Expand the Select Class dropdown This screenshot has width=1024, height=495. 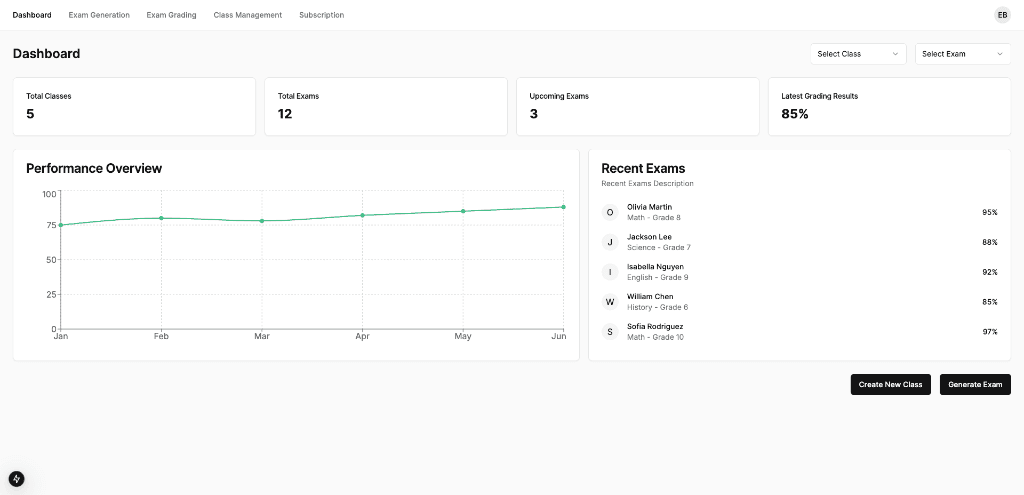pyautogui.click(x=858, y=54)
